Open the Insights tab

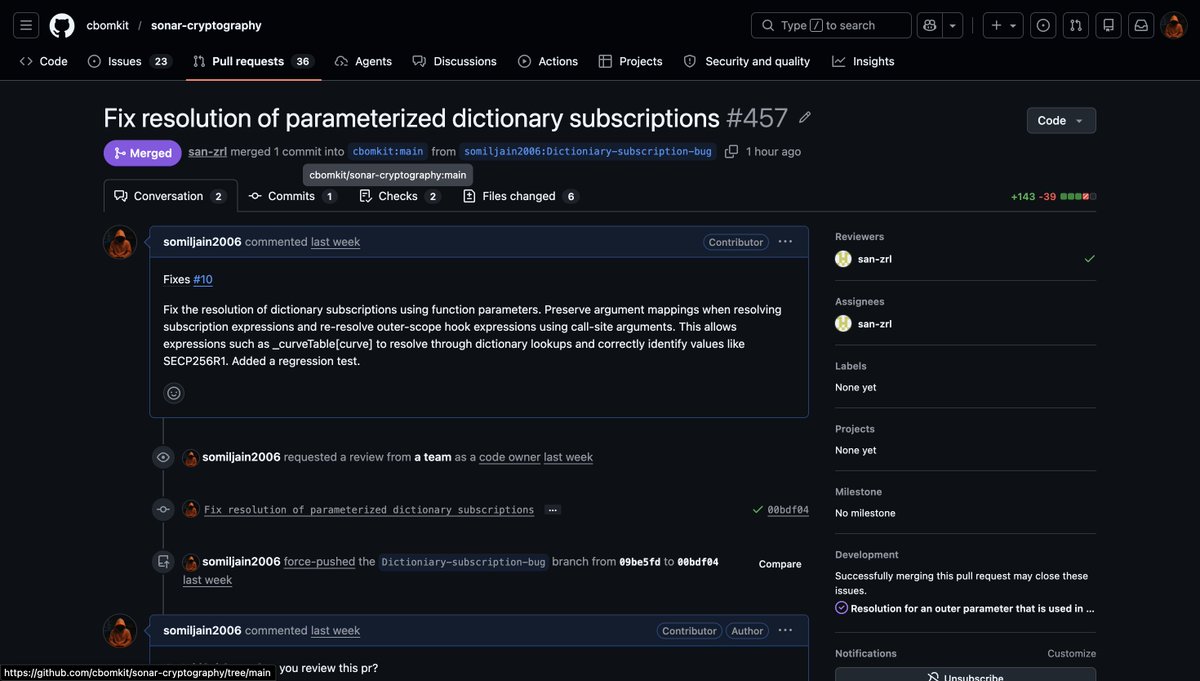click(x=863, y=61)
